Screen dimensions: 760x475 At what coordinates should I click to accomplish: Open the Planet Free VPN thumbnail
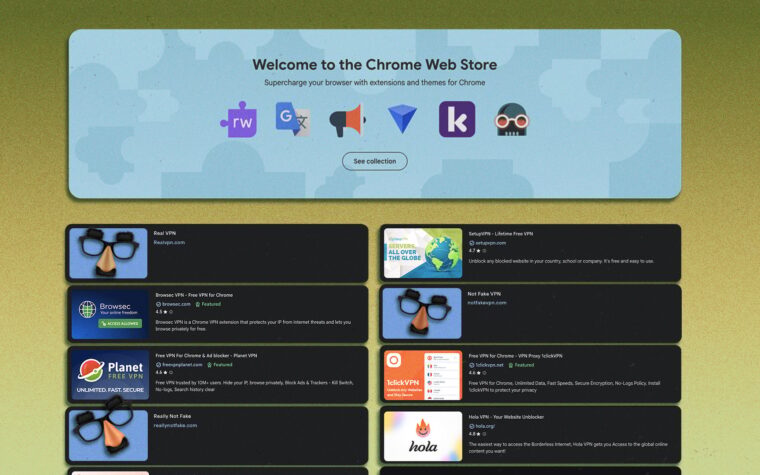pyautogui.click(x=110, y=375)
